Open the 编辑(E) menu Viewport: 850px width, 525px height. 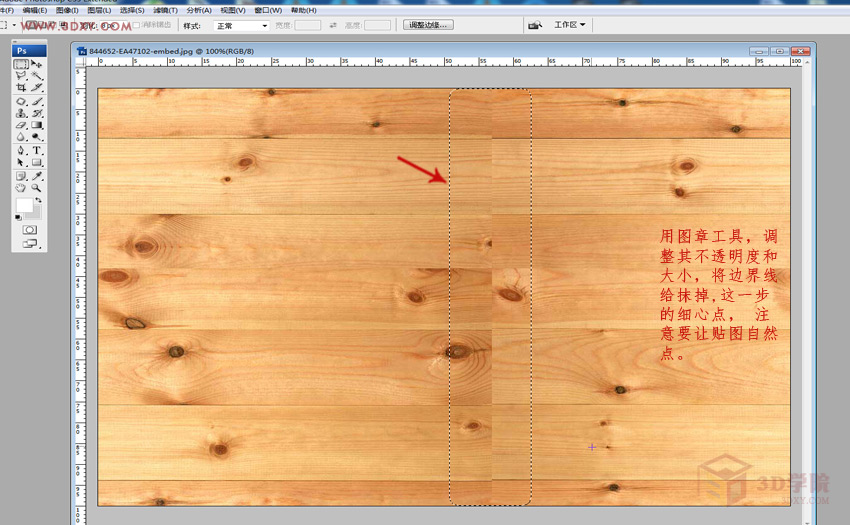point(35,10)
